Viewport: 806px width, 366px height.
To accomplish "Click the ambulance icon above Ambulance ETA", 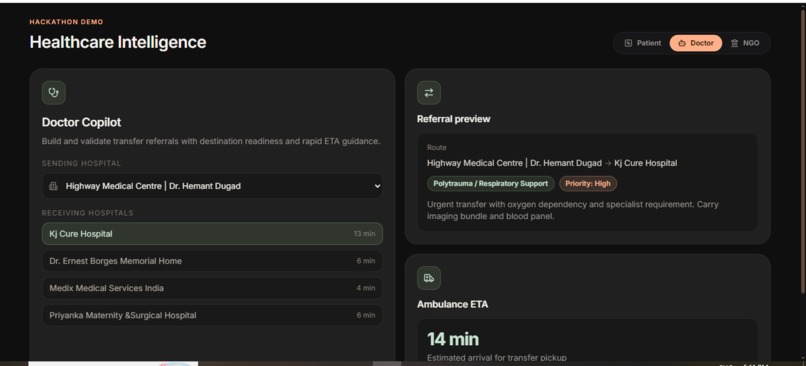I will pyautogui.click(x=429, y=278).
